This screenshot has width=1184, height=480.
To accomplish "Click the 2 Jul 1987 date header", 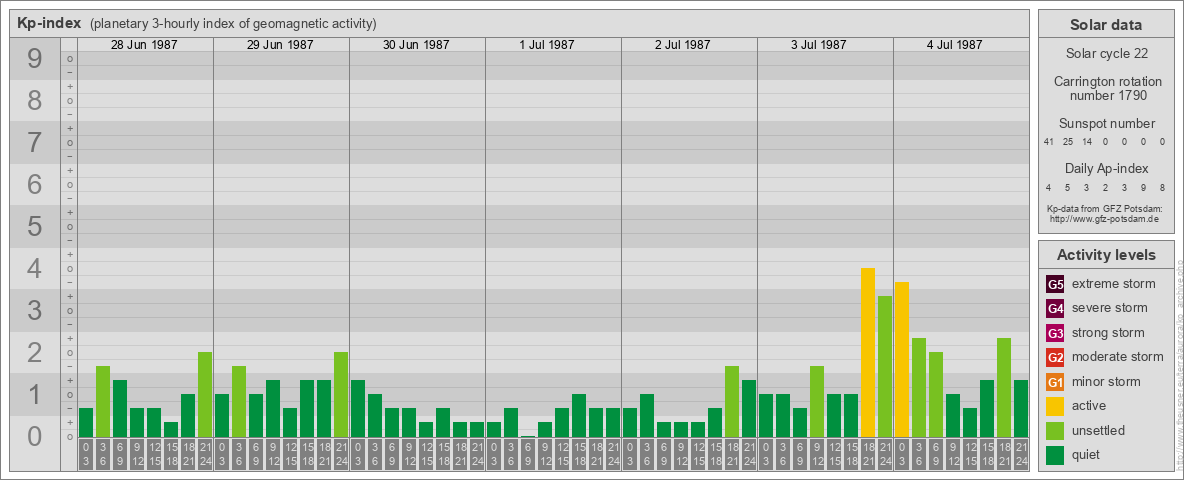I will pyautogui.click(x=683, y=45).
